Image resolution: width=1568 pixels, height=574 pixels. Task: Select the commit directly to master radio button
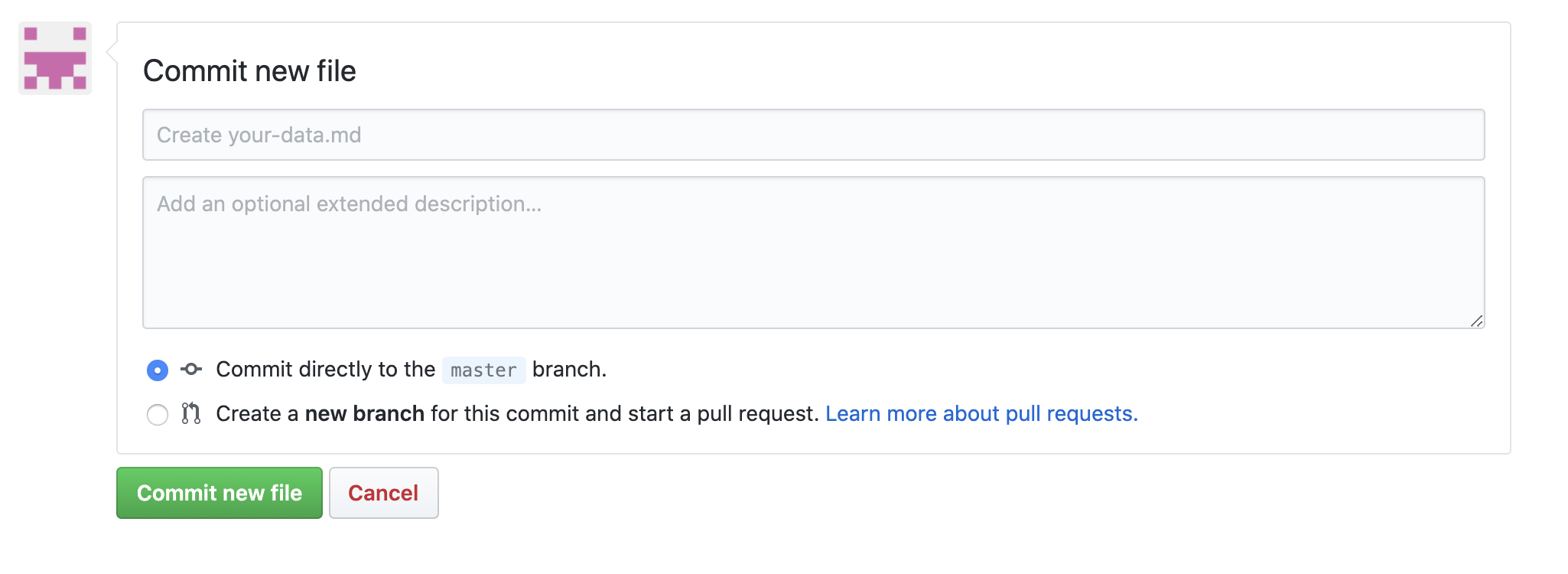click(x=158, y=370)
